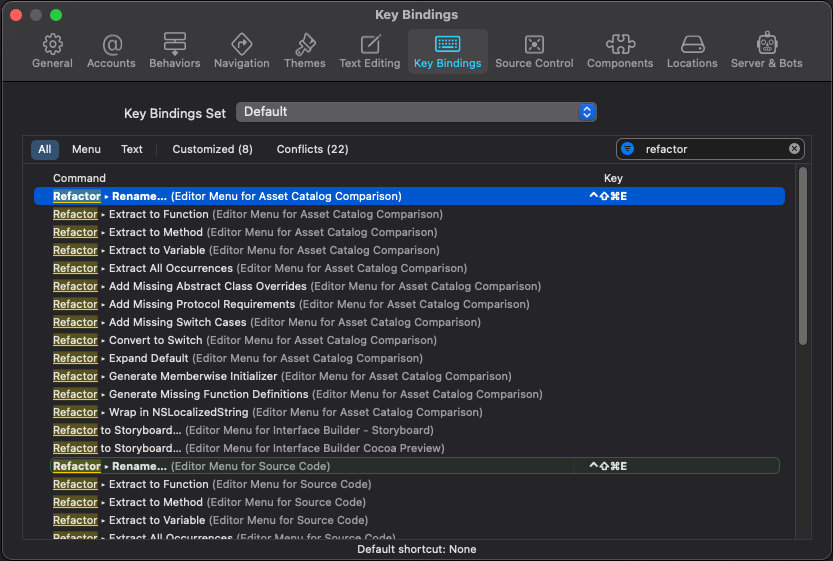Image resolution: width=833 pixels, height=561 pixels.
Task: Select Extract to Variable Source Code row
Action: point(409,520)
